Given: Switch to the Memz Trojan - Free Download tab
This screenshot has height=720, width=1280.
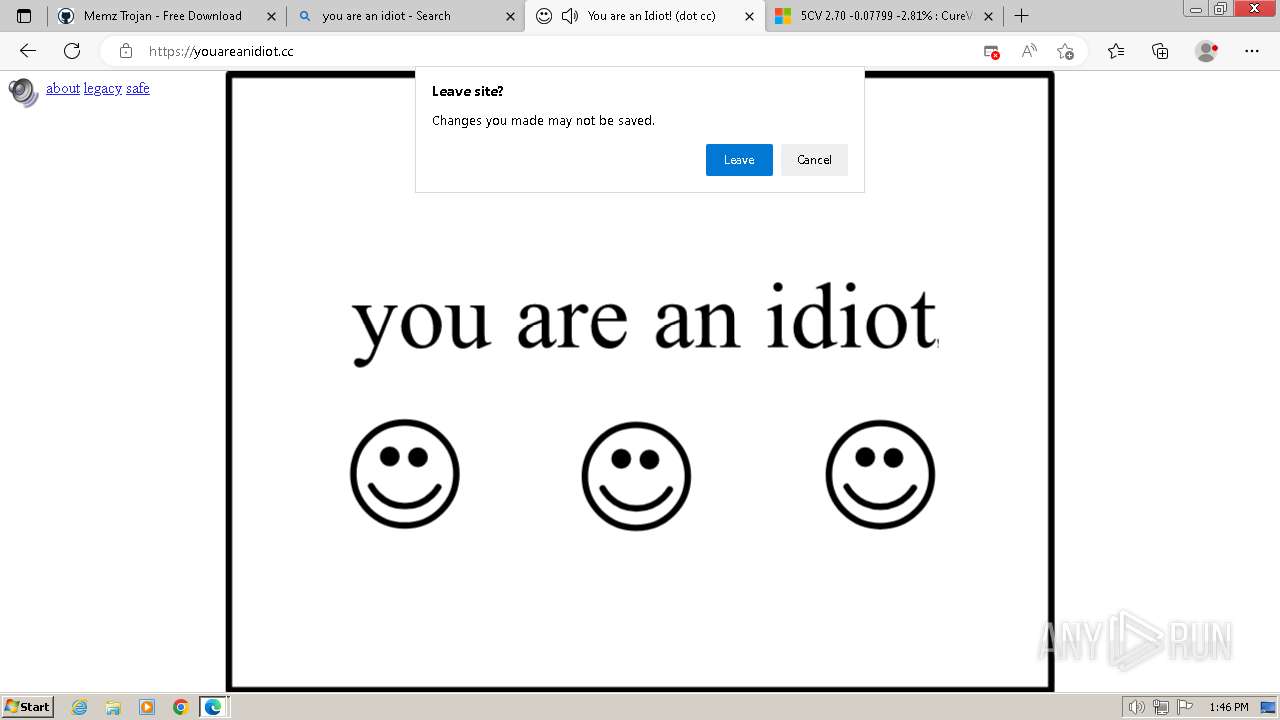Looking at the screenshot, I should coord(166,16).
